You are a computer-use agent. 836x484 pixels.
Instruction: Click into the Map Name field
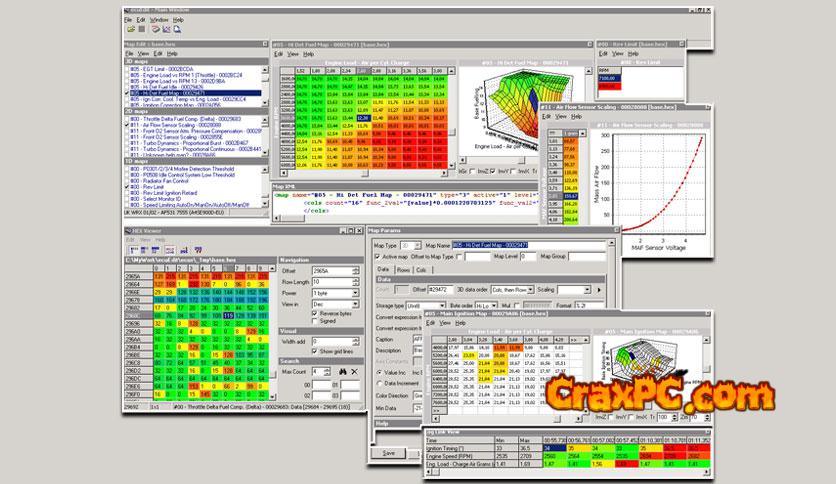click(529, 245)
